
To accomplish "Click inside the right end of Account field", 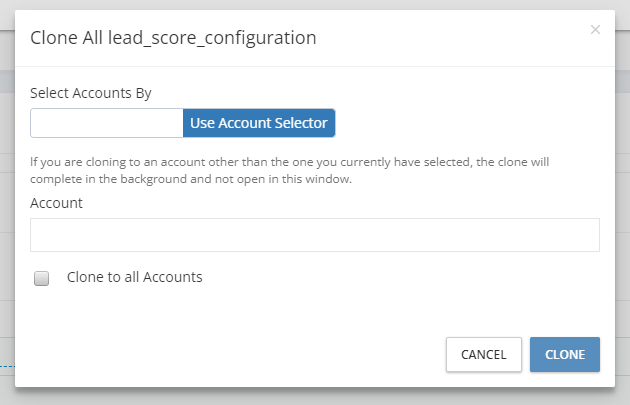I will click(579, 235).
